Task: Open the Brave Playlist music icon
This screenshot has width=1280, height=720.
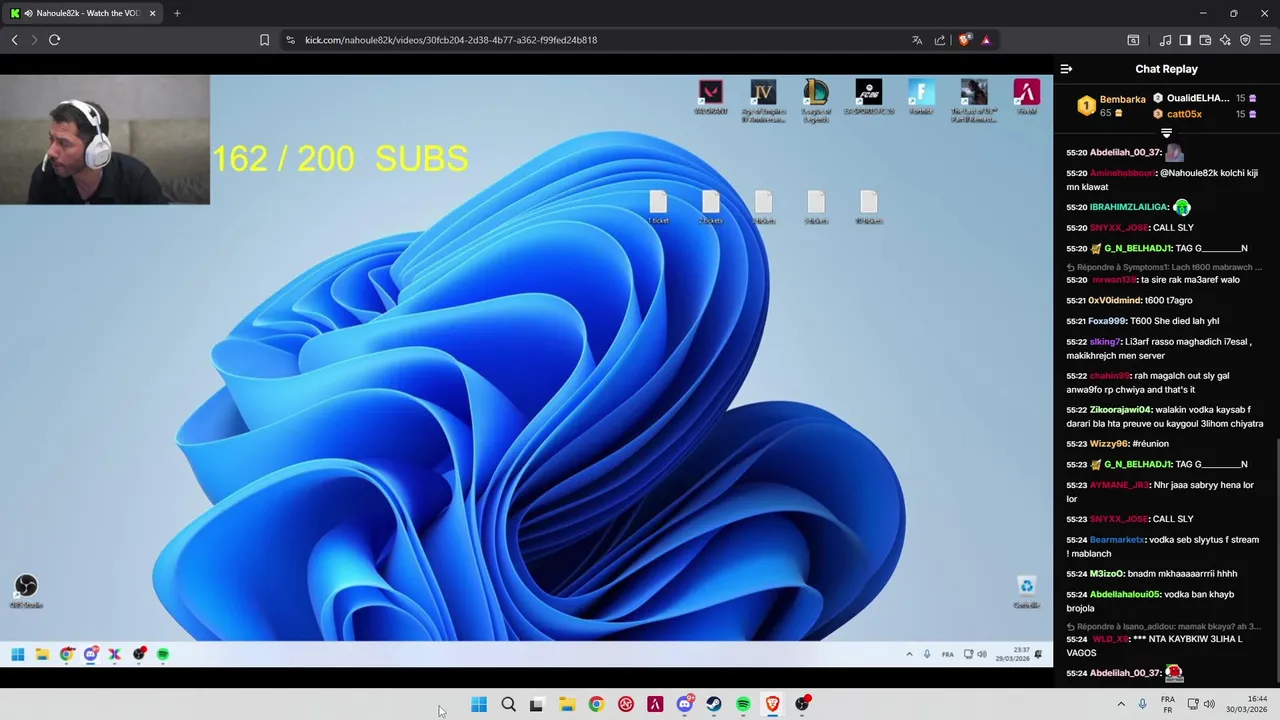Action: click(x=1165, y=40)
